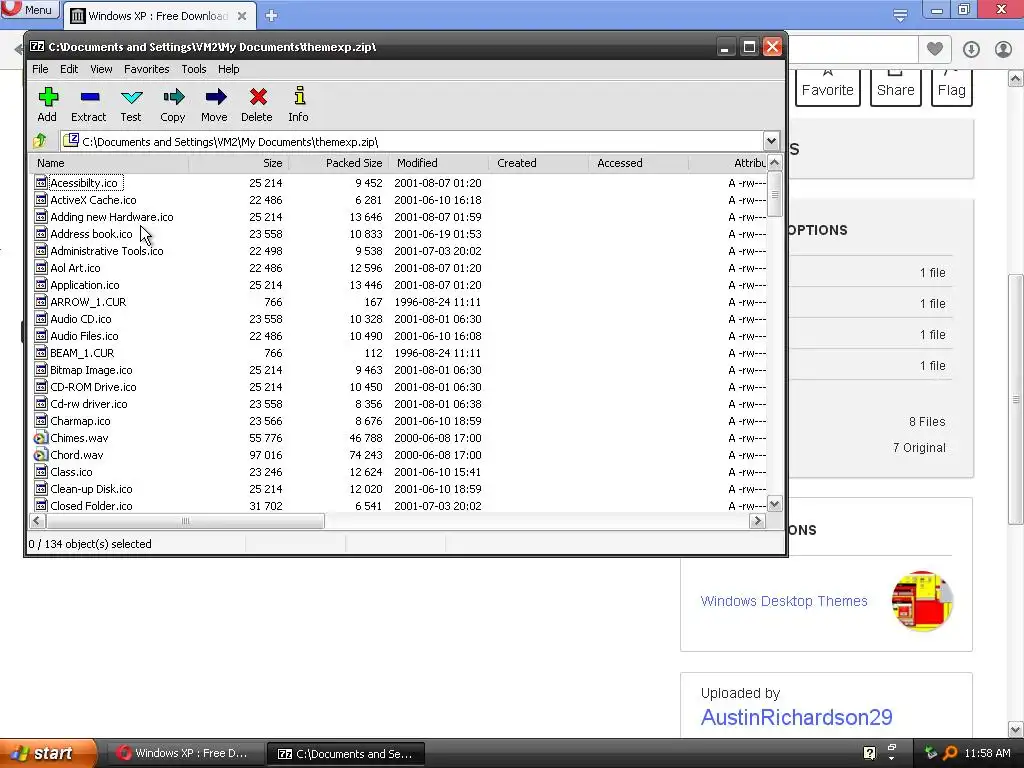Viewport: 1024px width, 768px height.
Task: Click the help tray icon in taskbar
Action: (869, 753)
